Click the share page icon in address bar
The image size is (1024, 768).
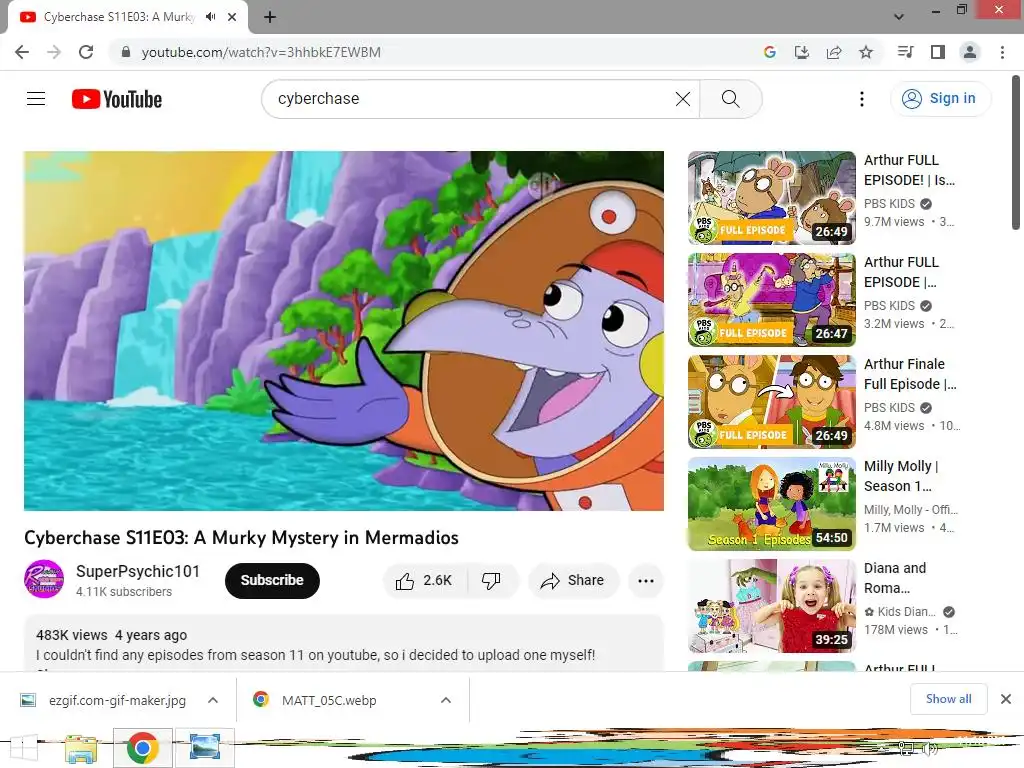(834, 52)
